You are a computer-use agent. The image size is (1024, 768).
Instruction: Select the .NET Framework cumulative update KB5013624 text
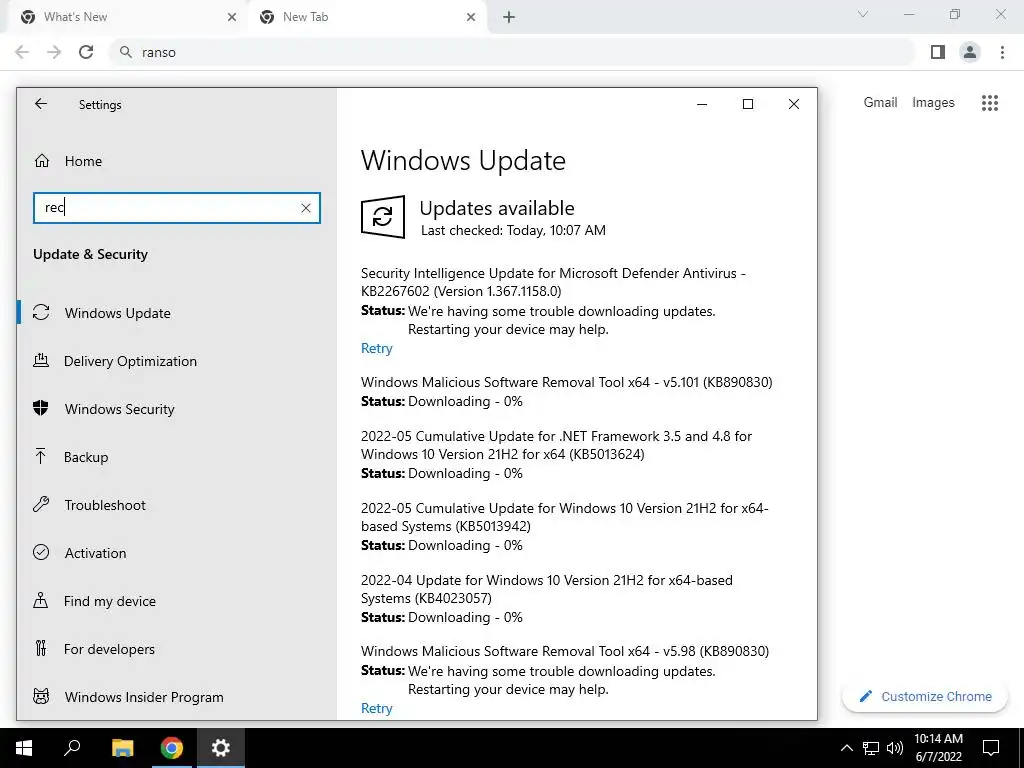[556, 445]
